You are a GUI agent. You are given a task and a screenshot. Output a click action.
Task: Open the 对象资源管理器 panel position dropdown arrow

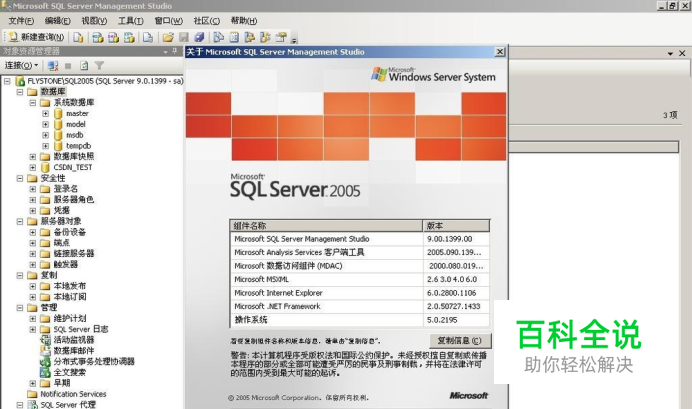click(x=165, y=52)
